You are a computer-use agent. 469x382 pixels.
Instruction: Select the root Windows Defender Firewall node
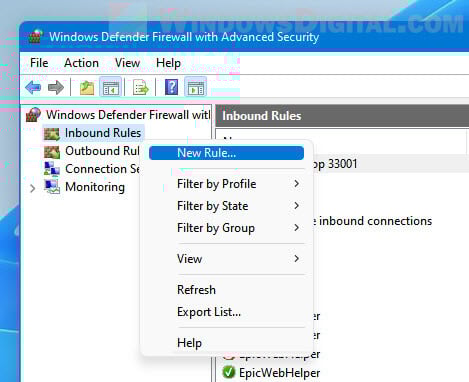pos(128,115)
